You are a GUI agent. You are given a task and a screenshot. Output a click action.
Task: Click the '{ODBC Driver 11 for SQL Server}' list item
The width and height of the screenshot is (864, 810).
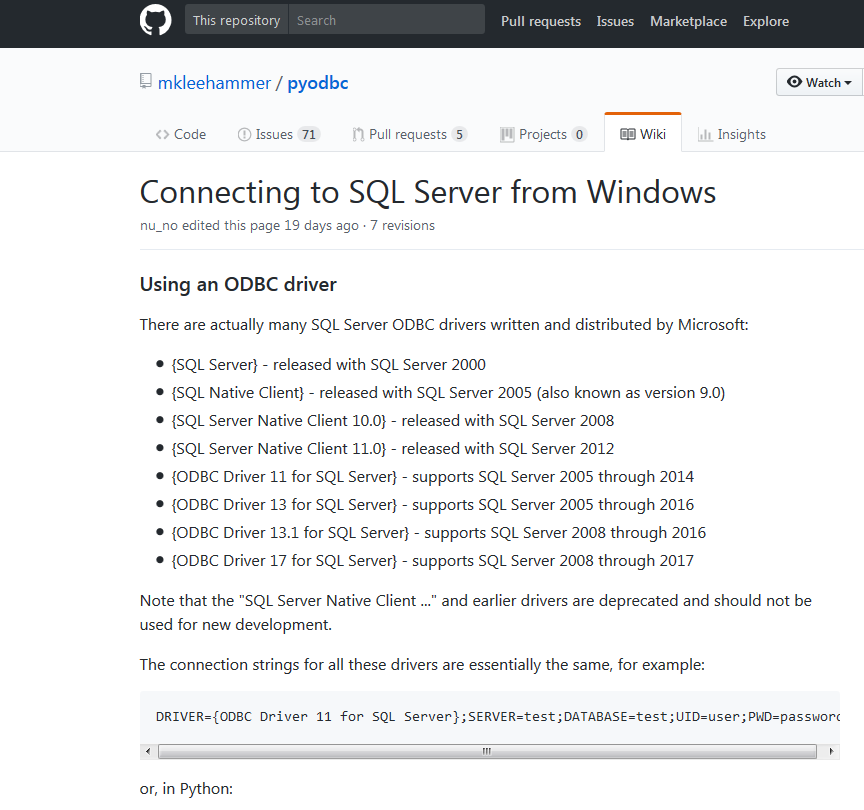[433, 477]
